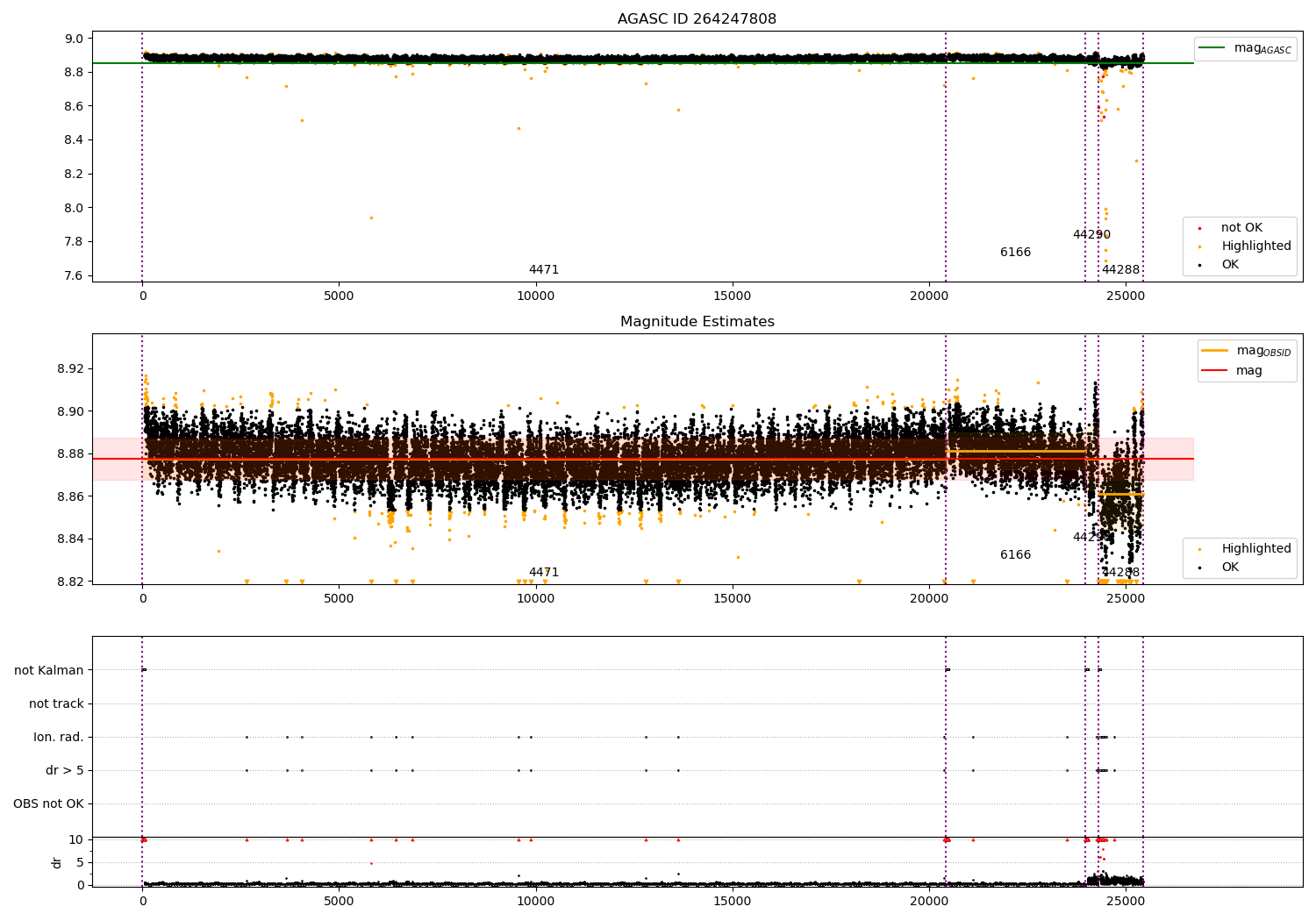Select the 'Magnitude Estimates' subplot title

(x=697, y=322)
